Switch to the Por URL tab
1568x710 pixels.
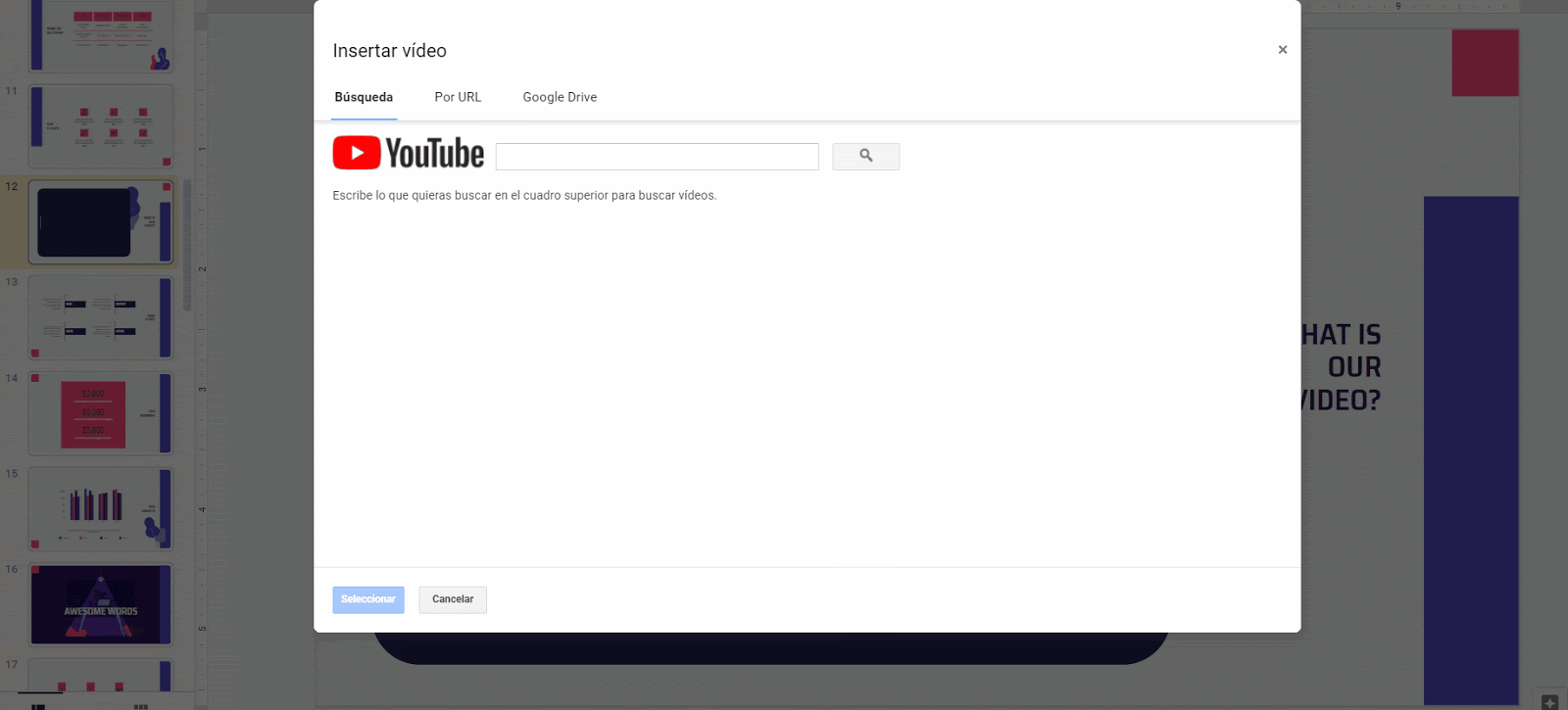point(458,97)
